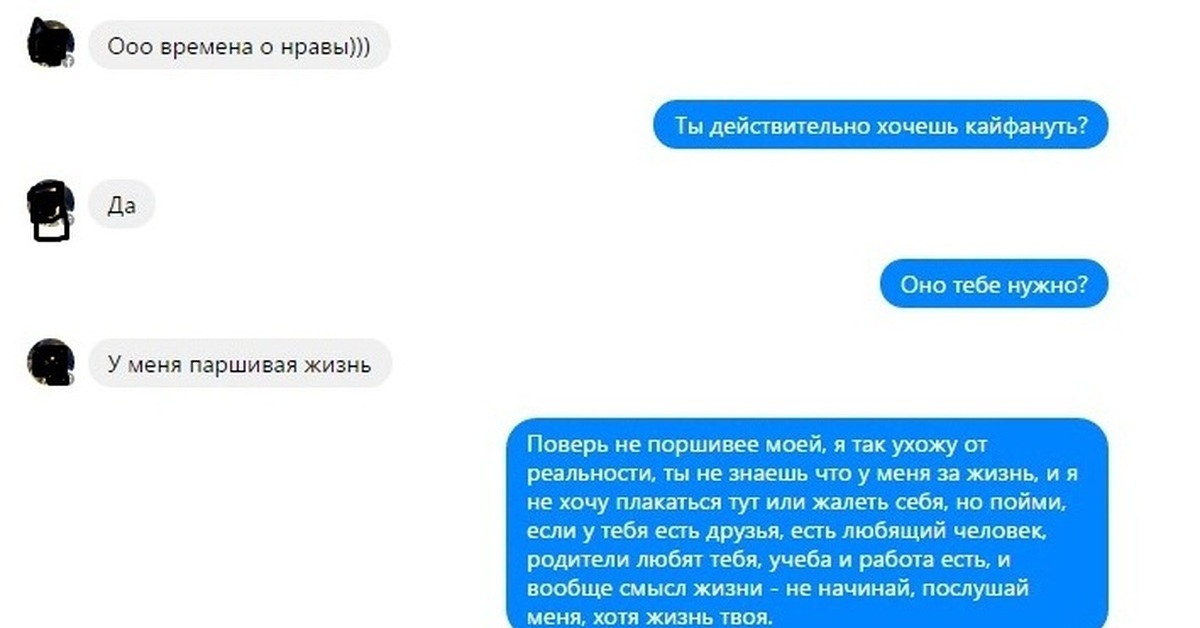Click the small status badge on the top avatar
The height and width of the screenshot is (628, 1200).
(68, 62)
